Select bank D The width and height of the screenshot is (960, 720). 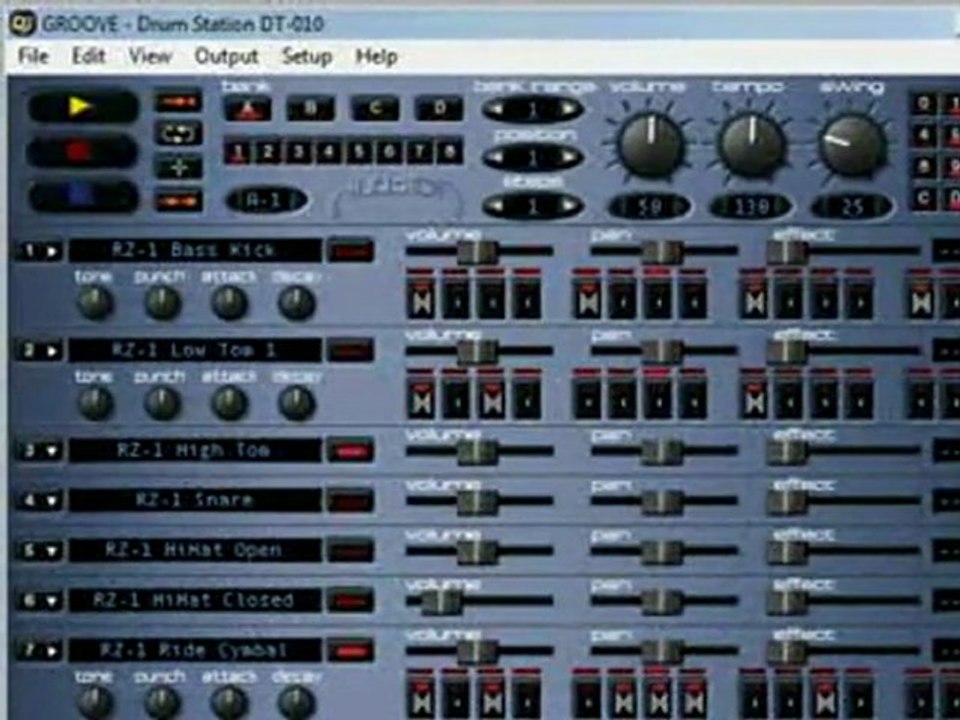click(x=439, y=109)
